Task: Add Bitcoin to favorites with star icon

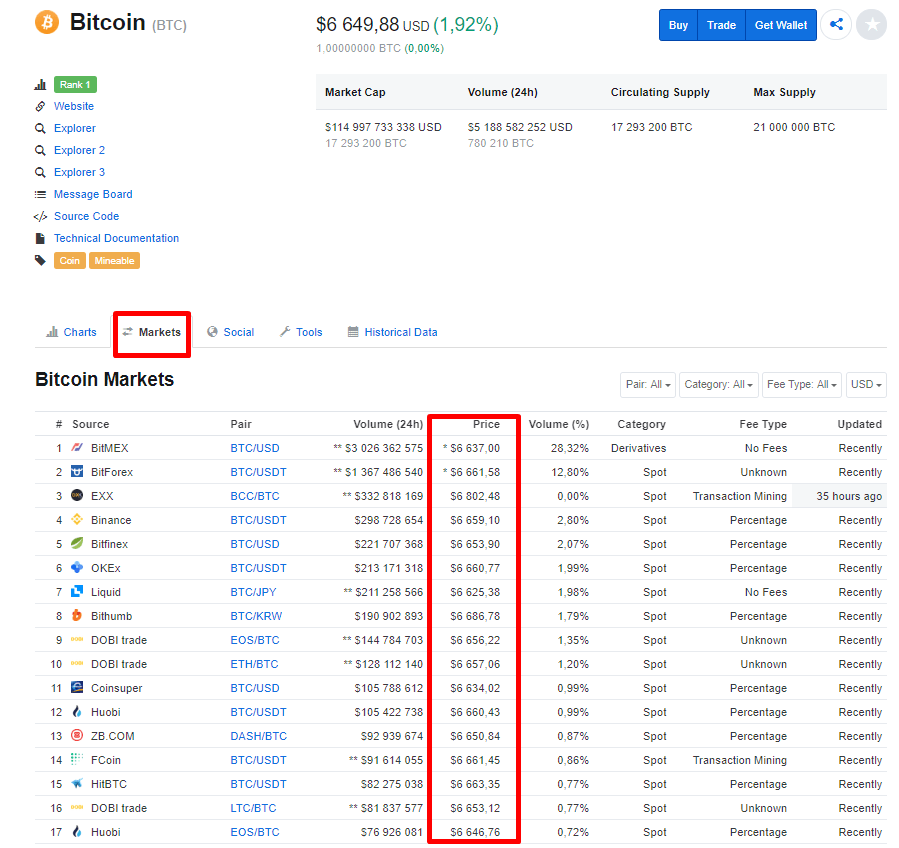Action: pos(871,25)
